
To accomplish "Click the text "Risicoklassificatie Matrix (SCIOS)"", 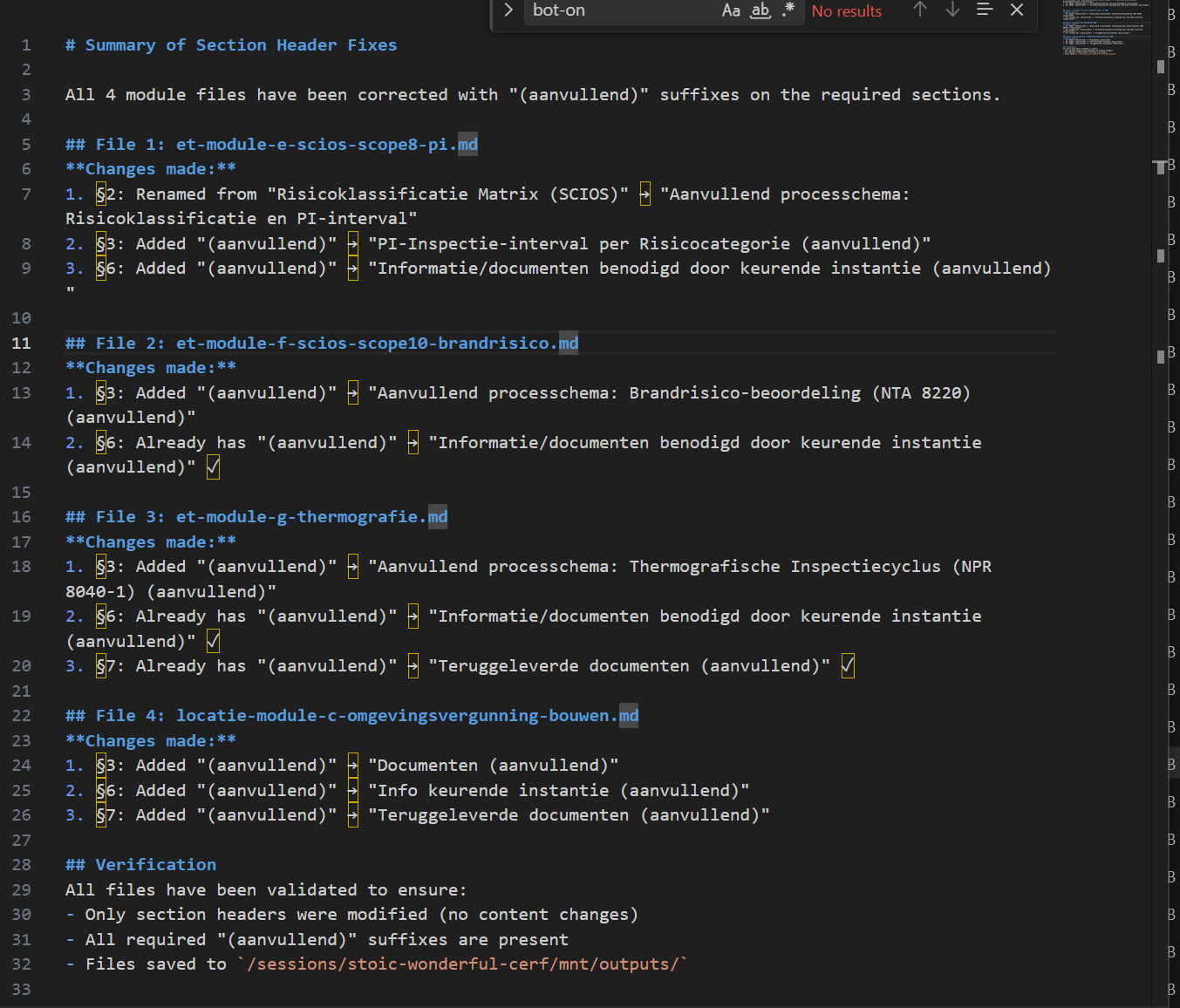I will coord(447,194).
